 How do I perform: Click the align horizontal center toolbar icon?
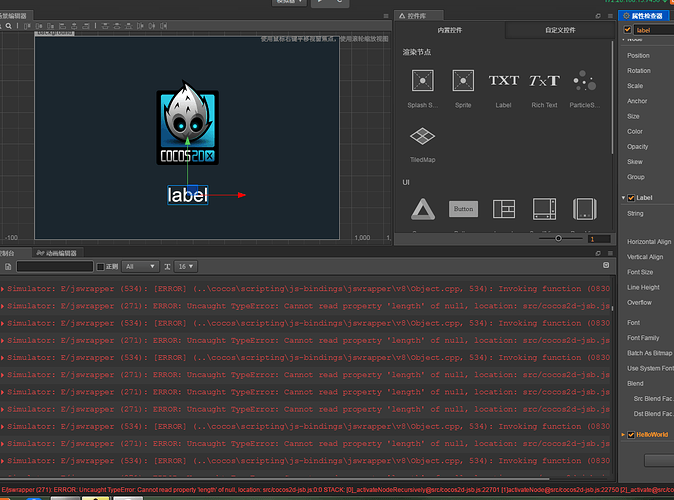click(x=74, y=26)
